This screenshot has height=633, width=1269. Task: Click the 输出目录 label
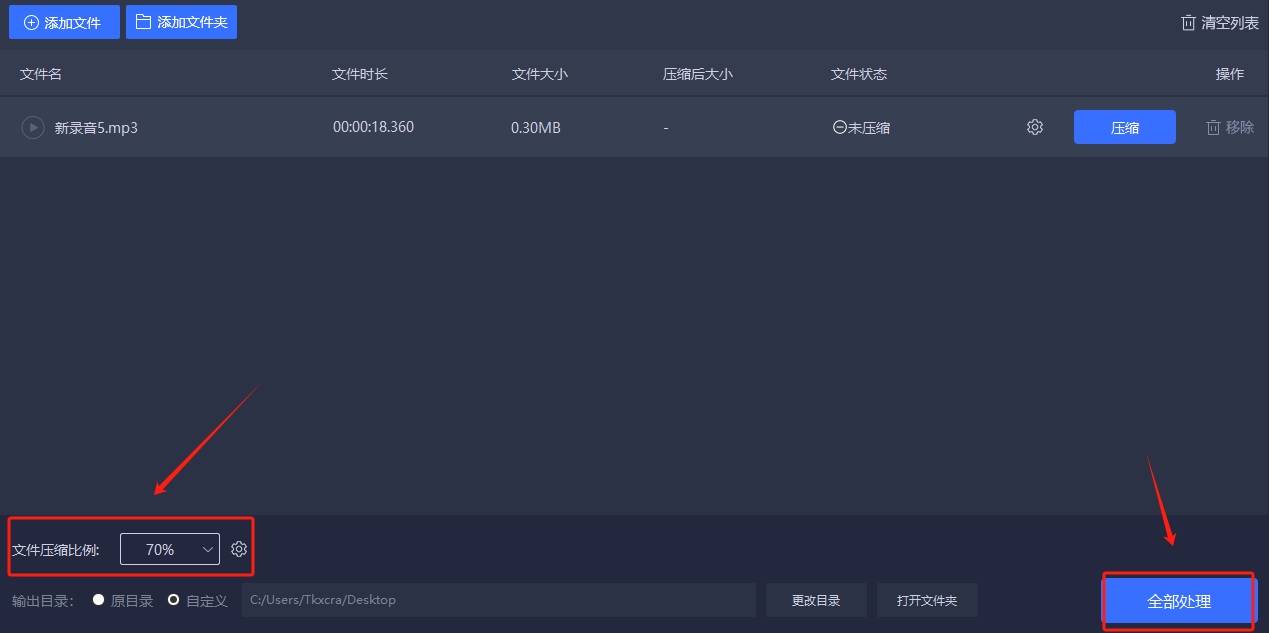(x=43, y=600)
